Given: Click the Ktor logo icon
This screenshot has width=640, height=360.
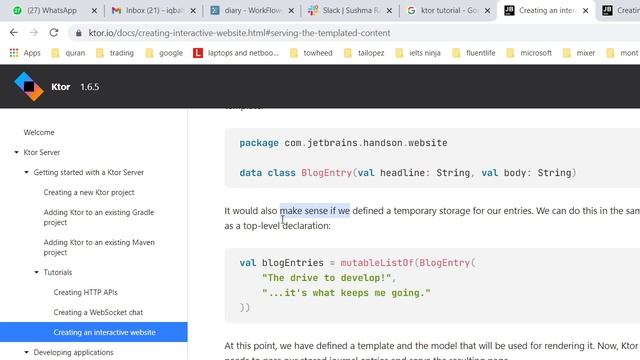Looking at the screenshot, I should (29, 87).
